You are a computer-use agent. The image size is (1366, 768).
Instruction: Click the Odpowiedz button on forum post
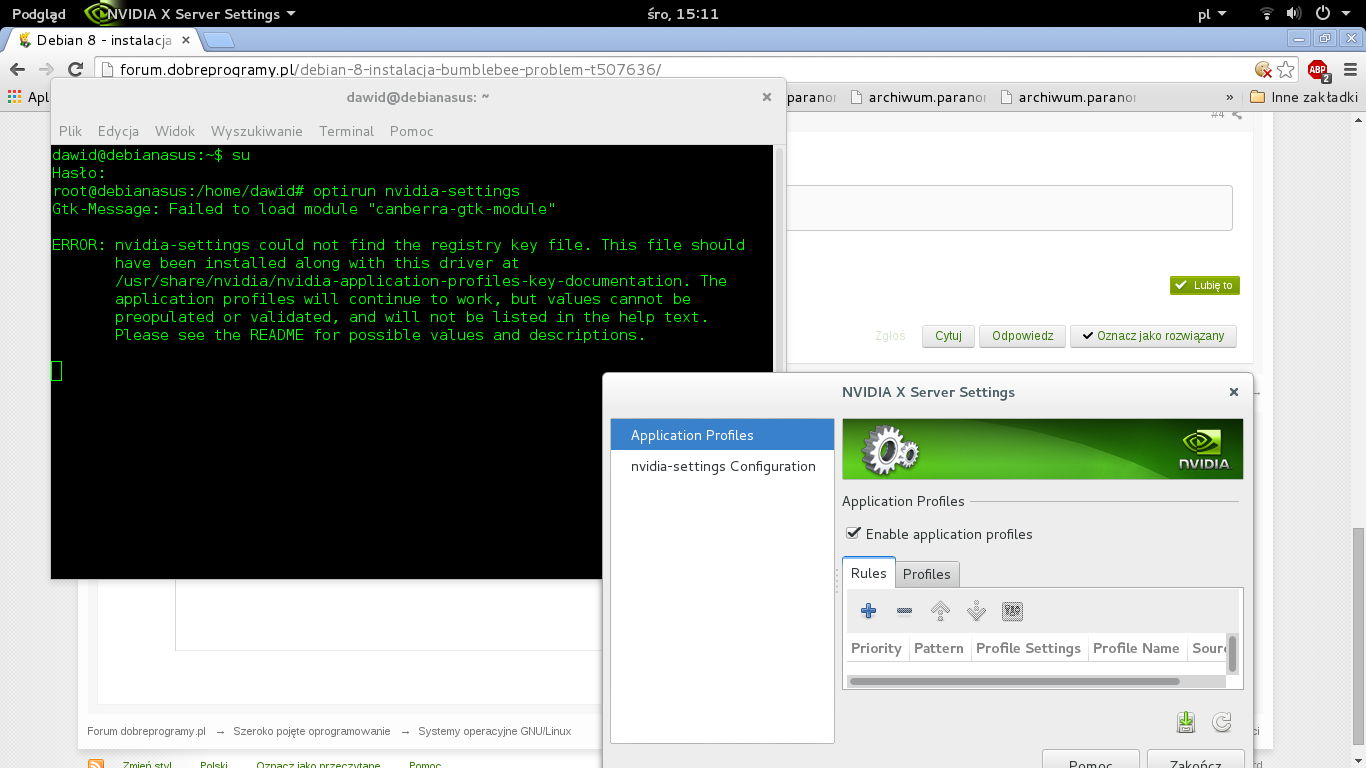coord(1022,336)
